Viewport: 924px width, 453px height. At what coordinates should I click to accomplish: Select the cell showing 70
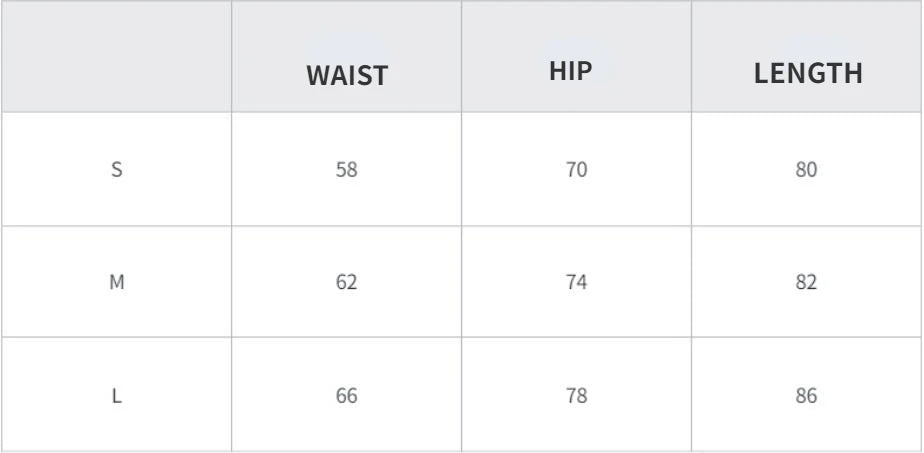pyautogui.click(x=576, y=169)
